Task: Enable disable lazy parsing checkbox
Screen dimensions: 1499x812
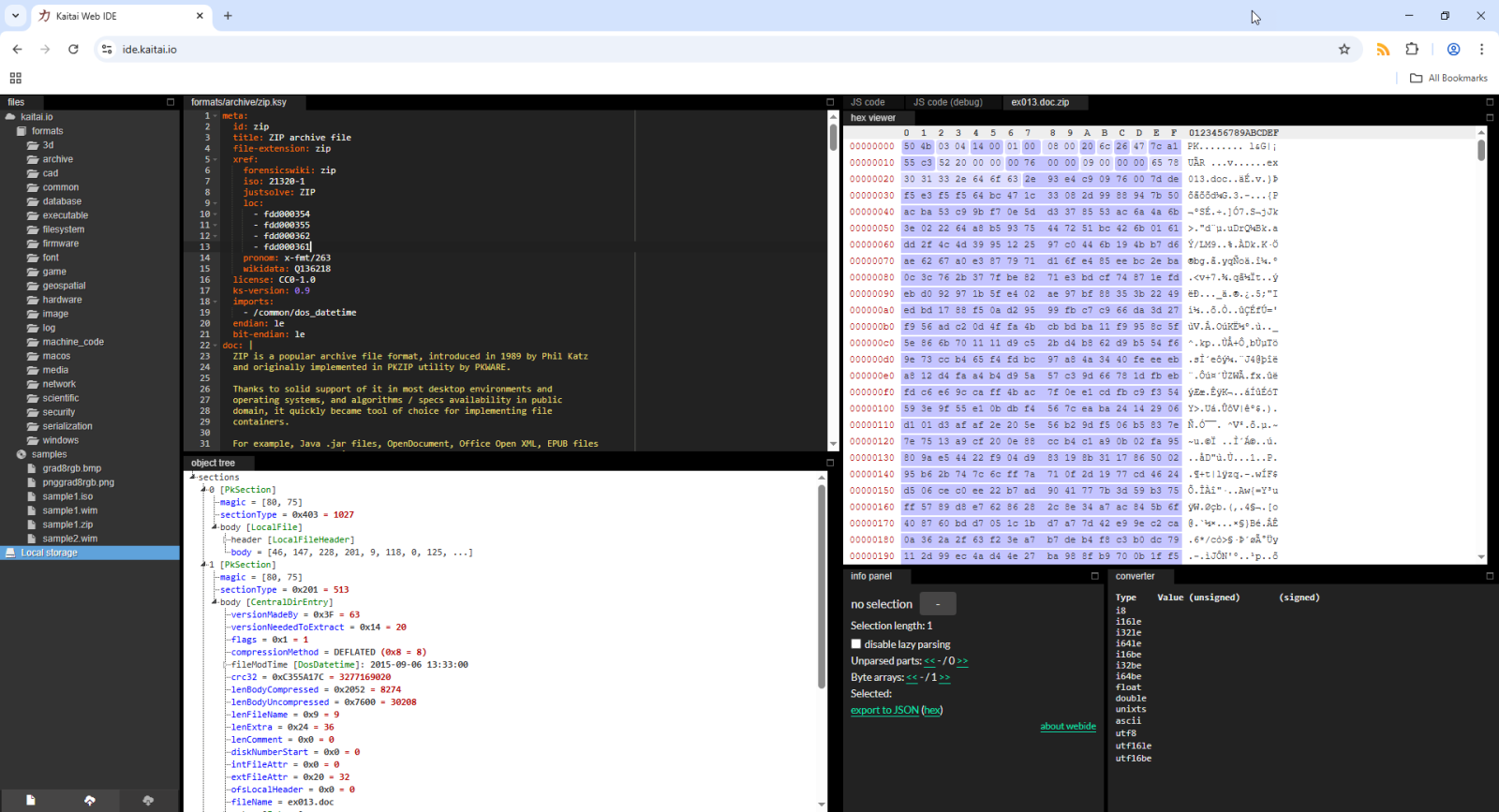Action: click(856, 644)
